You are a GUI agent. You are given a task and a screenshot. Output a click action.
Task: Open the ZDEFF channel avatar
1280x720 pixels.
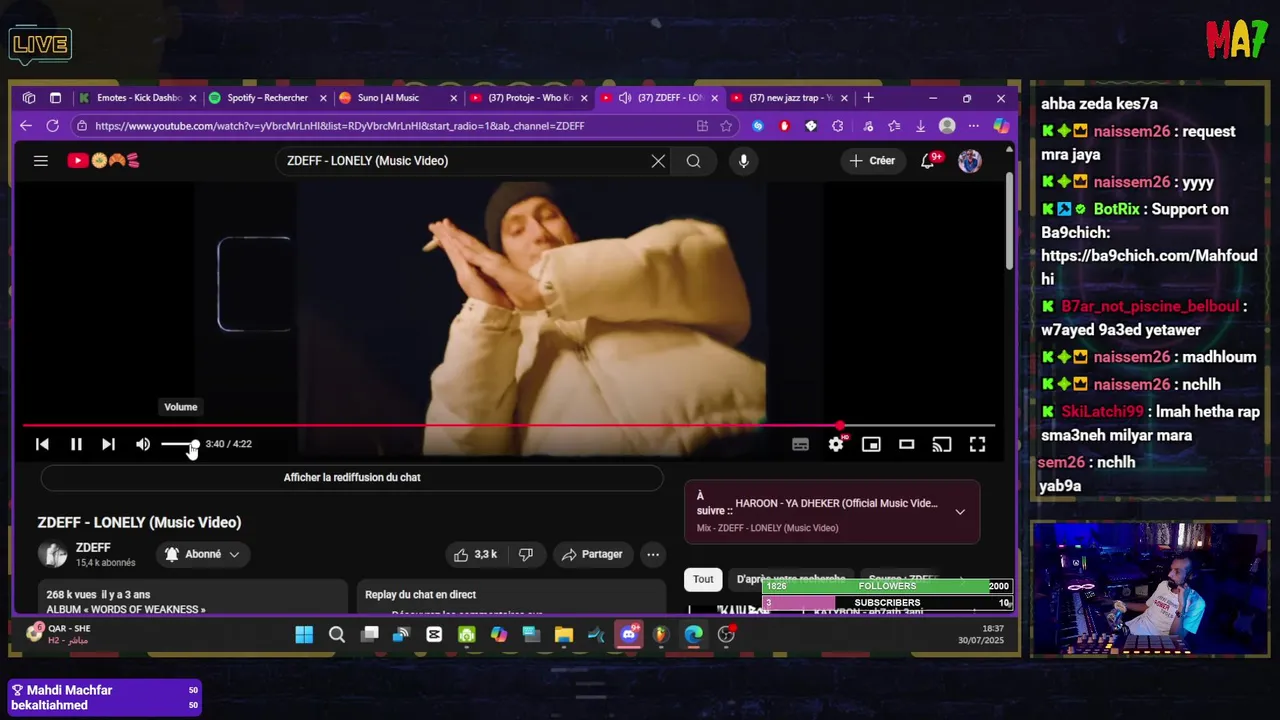click(x=53, y=554)
